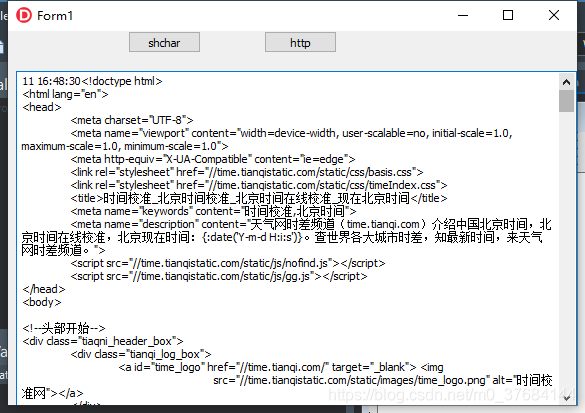Click the meta keywords line
This screenshot has width=585, height=413.
point(213,211)
